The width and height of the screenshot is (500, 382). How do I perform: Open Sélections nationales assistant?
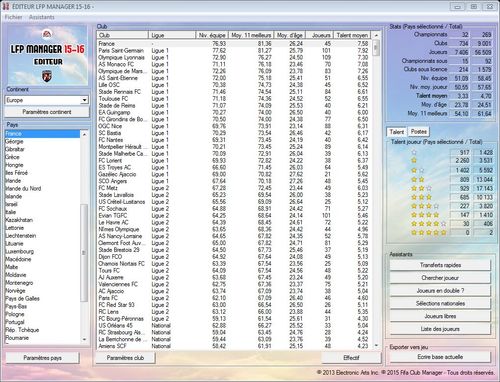[440, 303]
